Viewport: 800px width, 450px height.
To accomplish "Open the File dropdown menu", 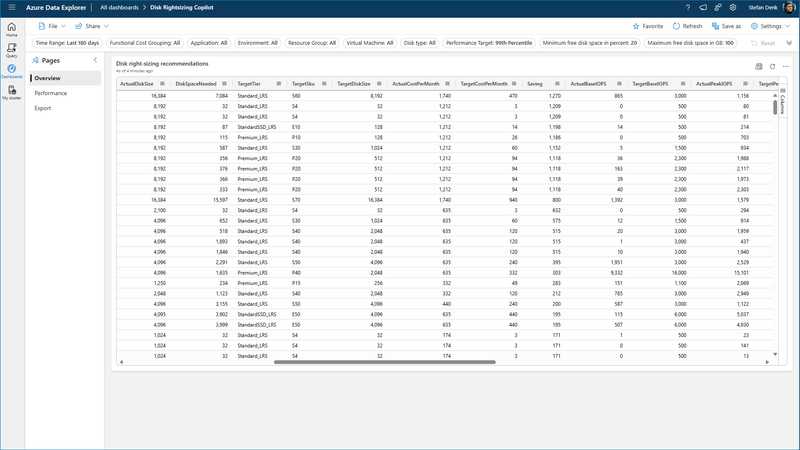I will (x=52, y=26).
